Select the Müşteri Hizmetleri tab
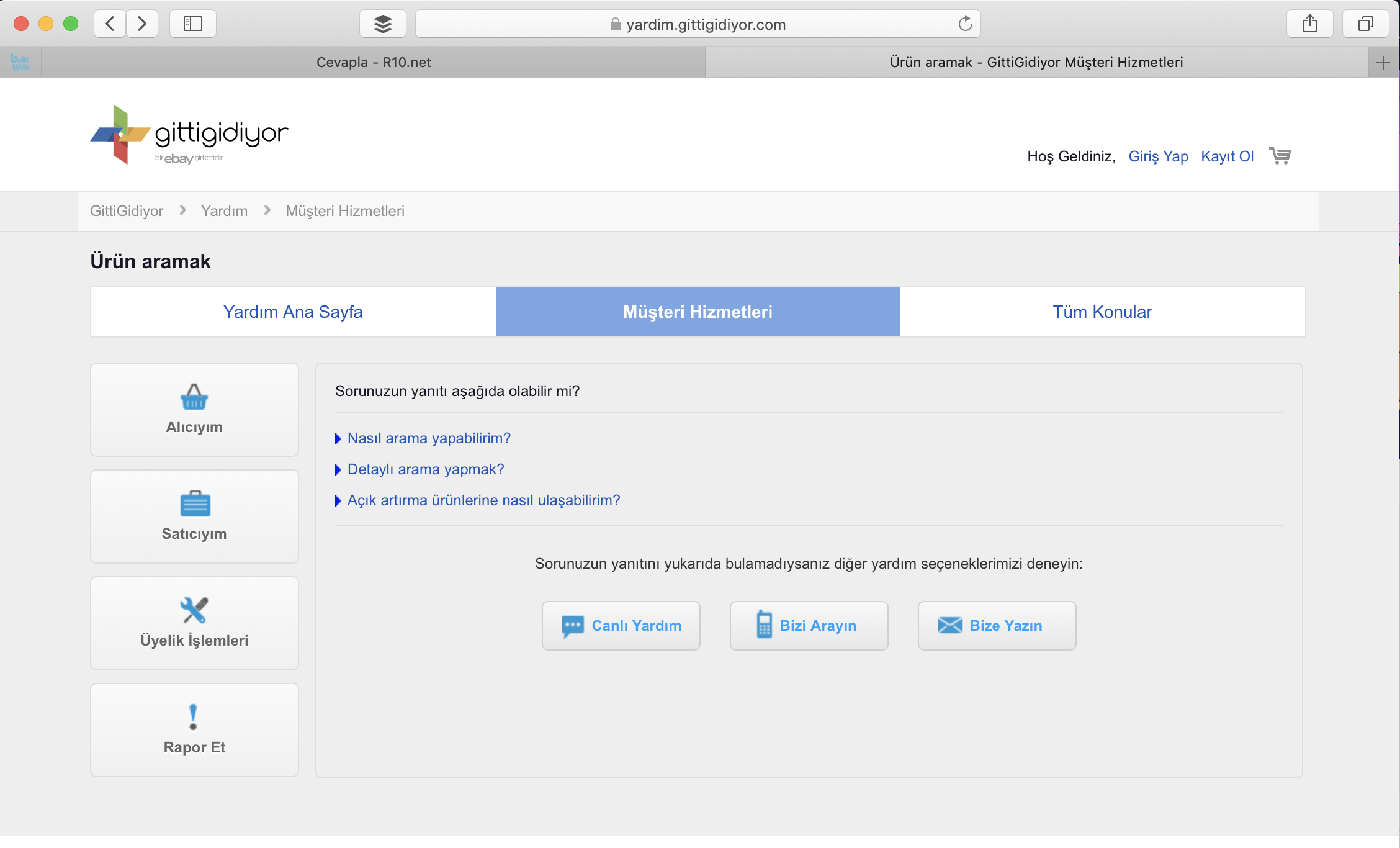This screenshot has width=1400, height=848. [x=698, y=312]
